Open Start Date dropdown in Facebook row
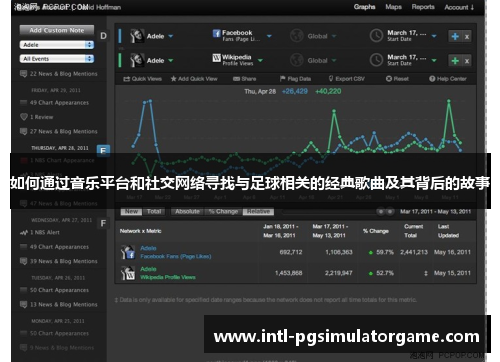Screen dimensions: 500x362 point(434,36)
